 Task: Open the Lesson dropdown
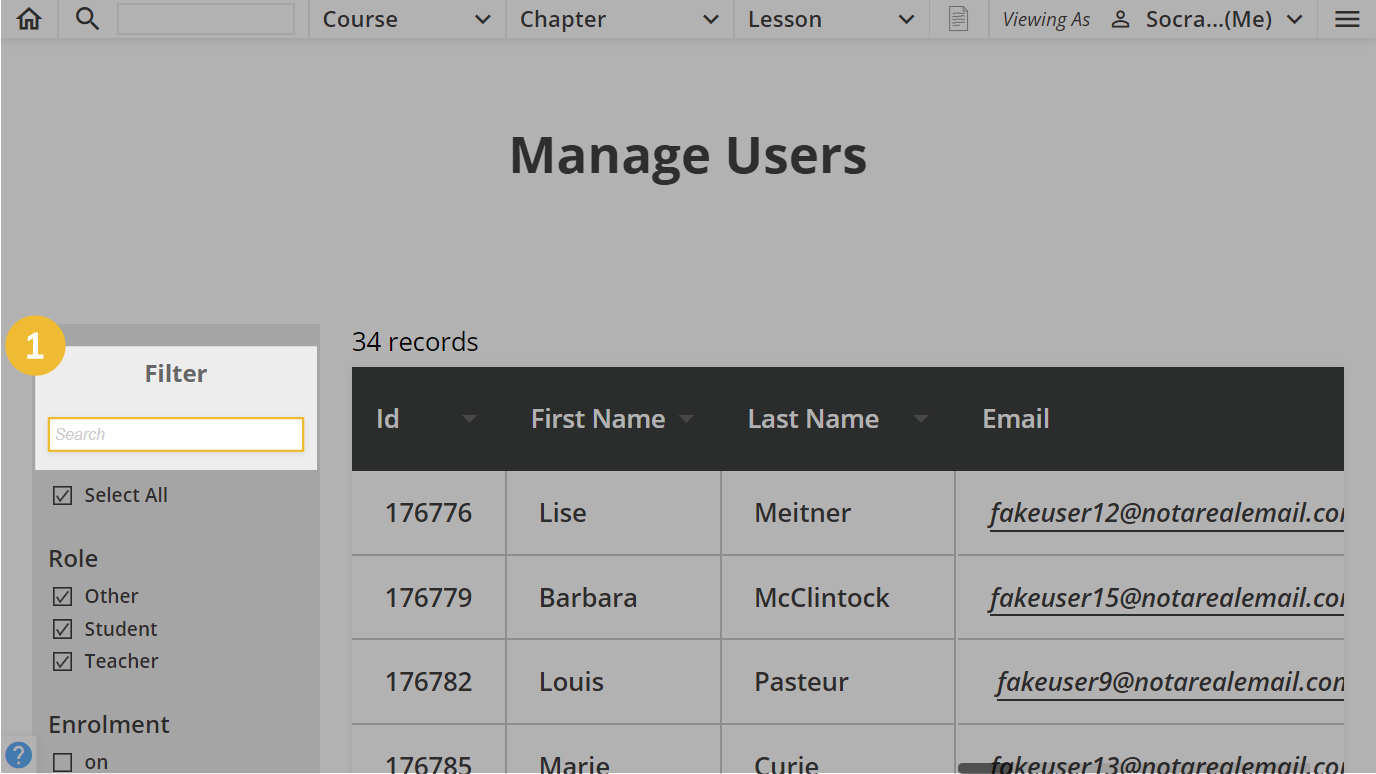(x=832, y=19)
